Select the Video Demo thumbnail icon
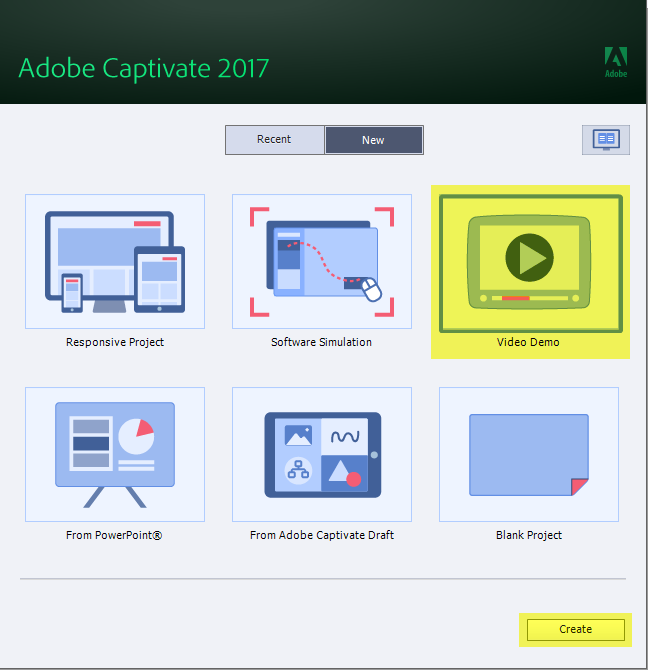The height and width of the screenshot is (670, 648). [x=530, y=260]
